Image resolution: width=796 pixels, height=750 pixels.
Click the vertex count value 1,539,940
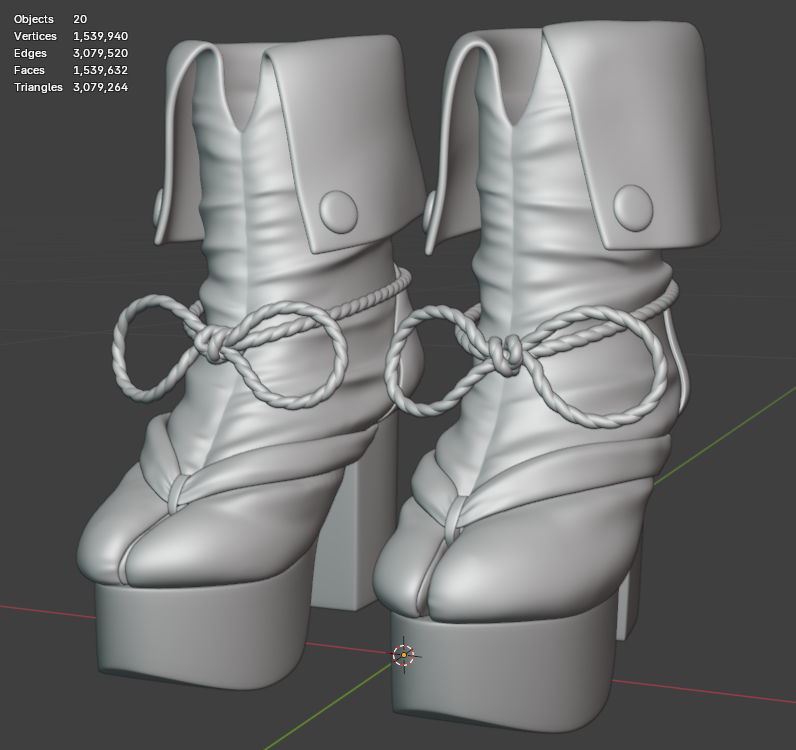tap(101, 36)
